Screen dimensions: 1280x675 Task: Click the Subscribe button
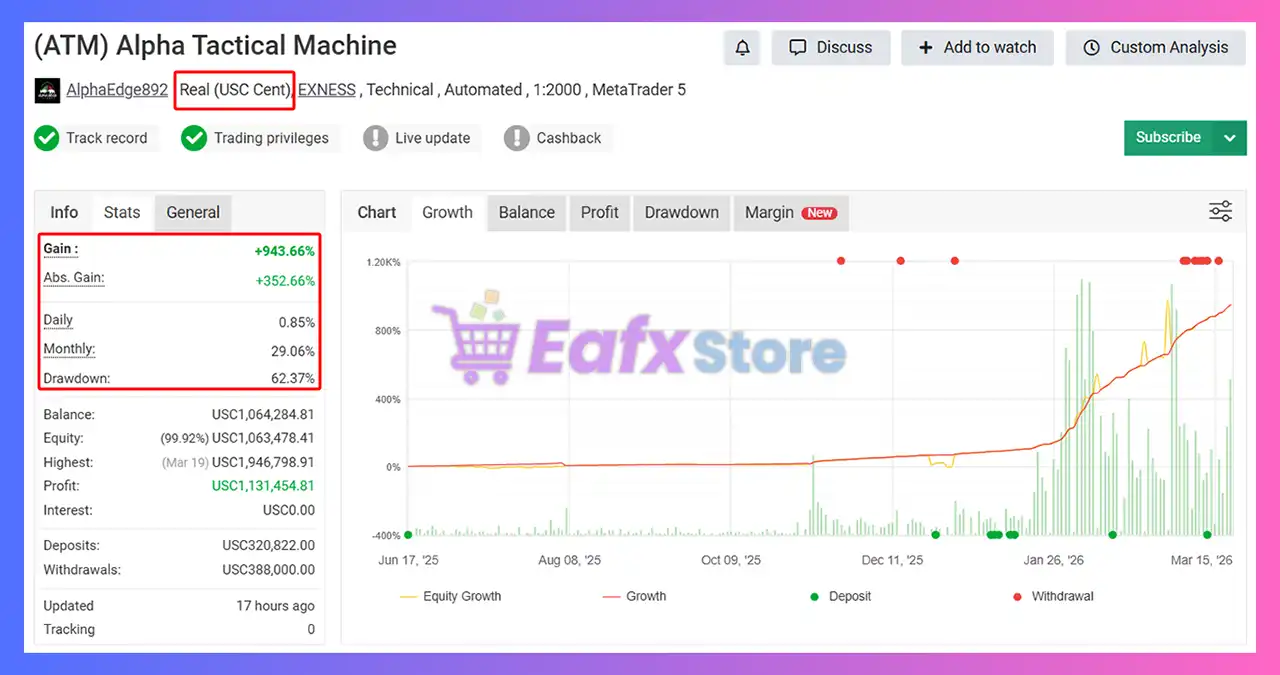(1168, 137)
